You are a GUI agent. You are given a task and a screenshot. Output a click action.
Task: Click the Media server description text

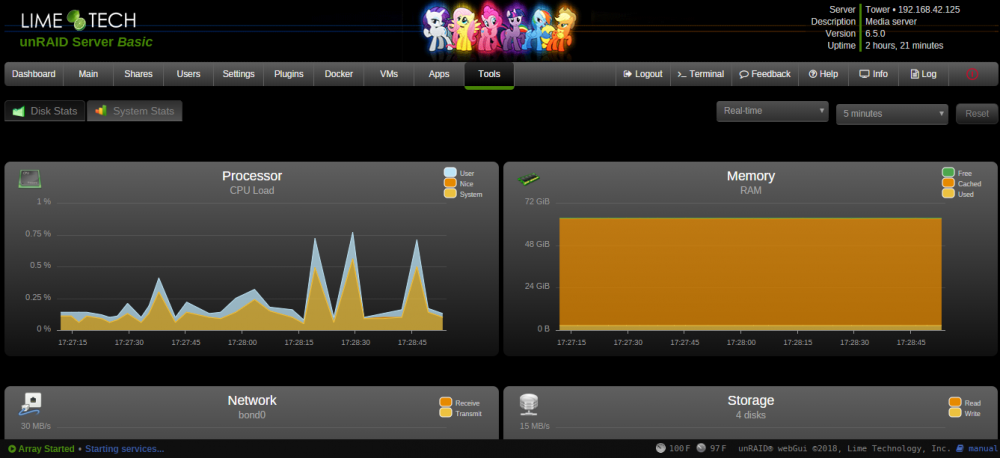point(891,22)
